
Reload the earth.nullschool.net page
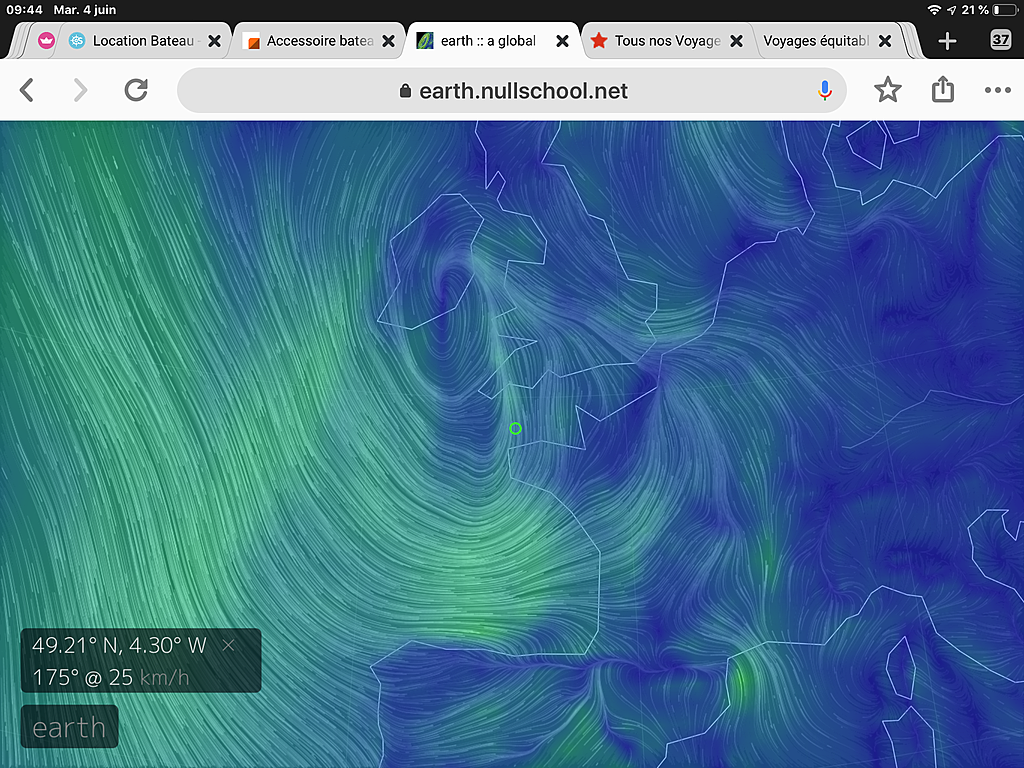point(136,90)
